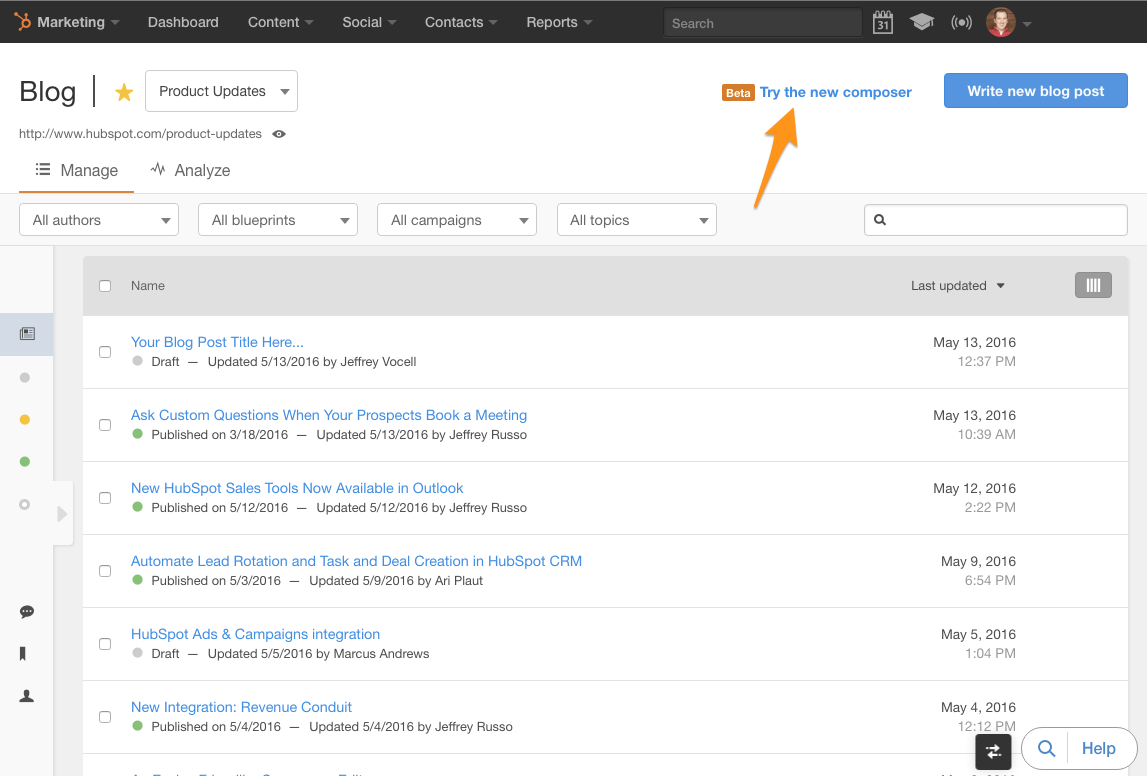Click the column layout settings button
Screen dimensions: 1147x776
click(x=1093, y=285)
